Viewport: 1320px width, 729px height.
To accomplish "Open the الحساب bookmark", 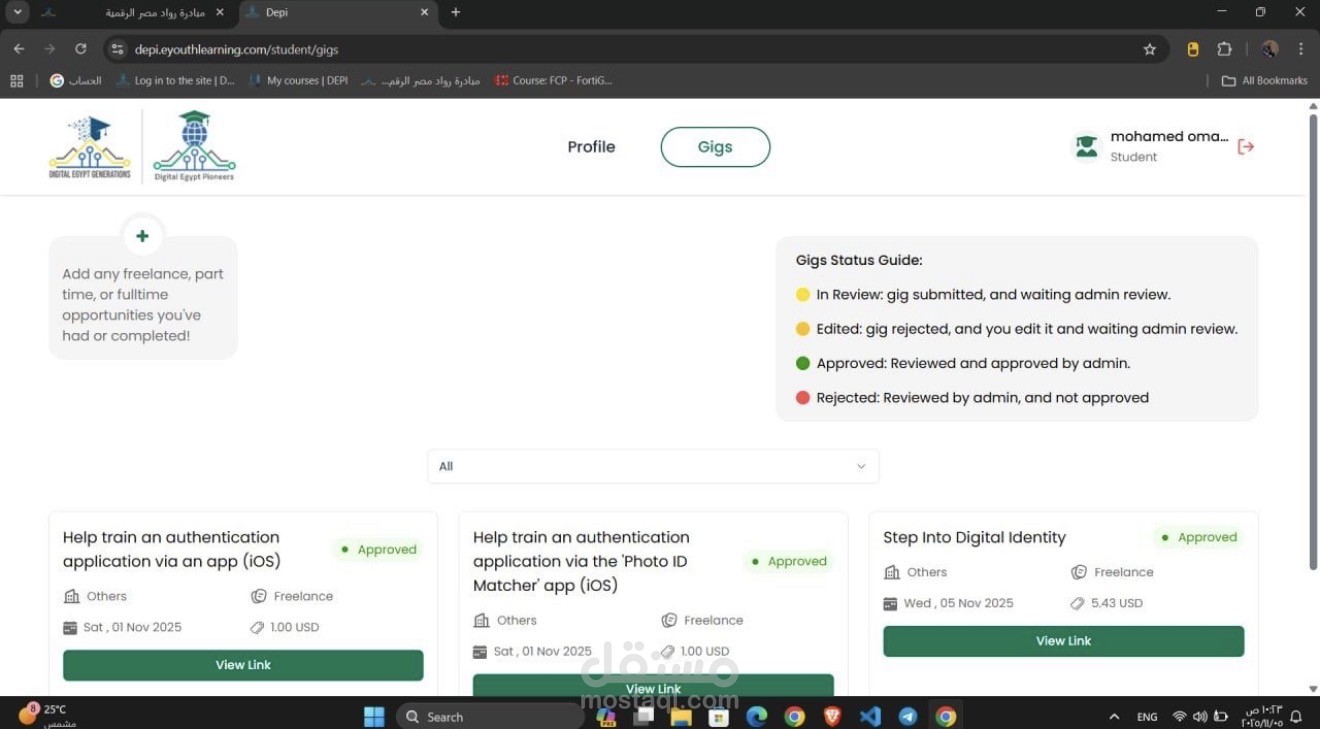I will pos(76,81).
